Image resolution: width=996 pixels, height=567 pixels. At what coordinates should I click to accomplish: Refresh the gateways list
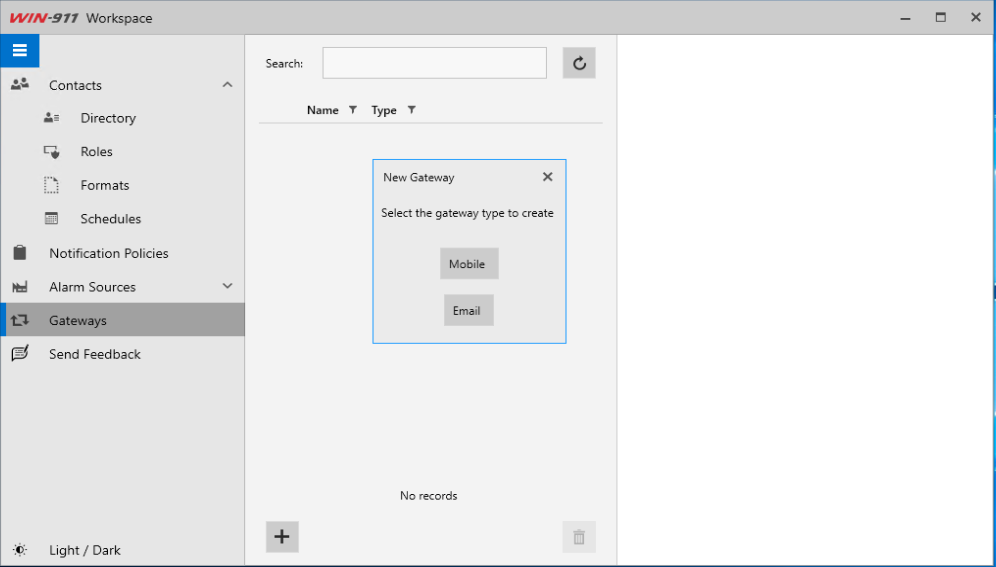point(579,63)
